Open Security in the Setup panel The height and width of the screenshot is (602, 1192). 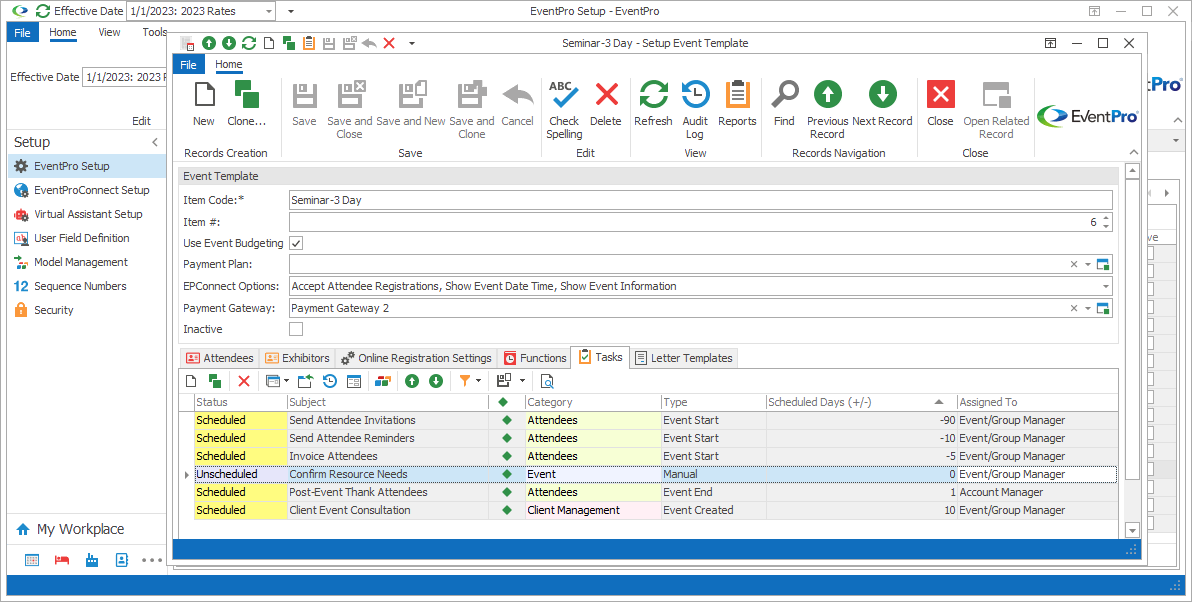click(87, 310)
